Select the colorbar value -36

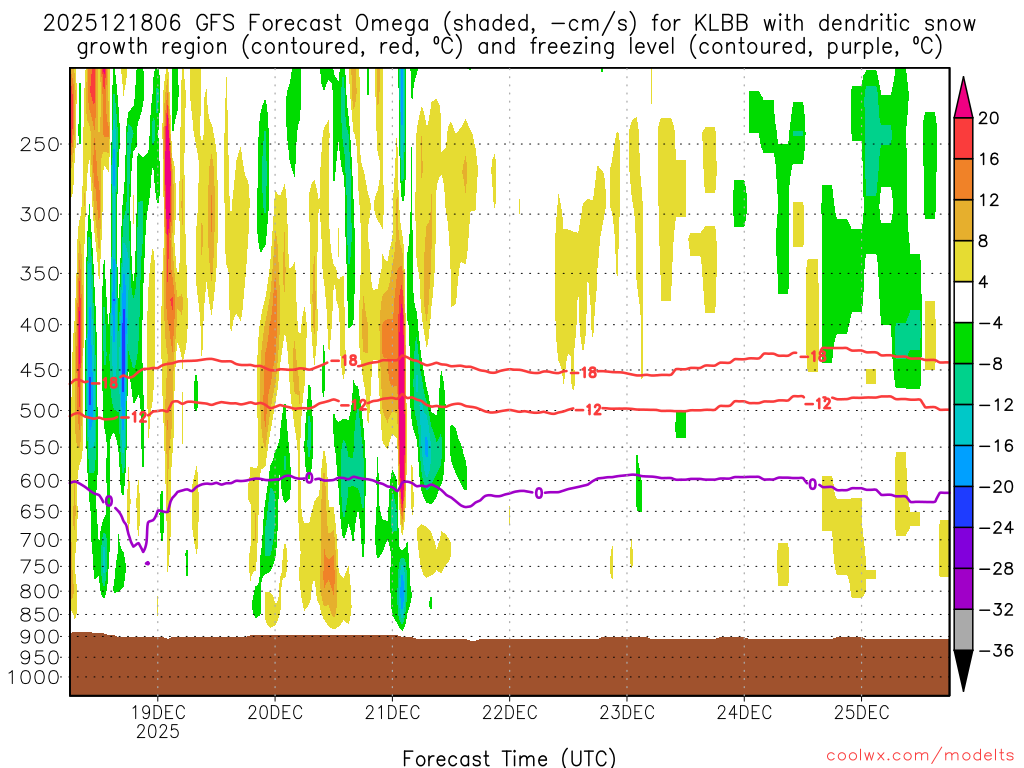coord(996,650)
